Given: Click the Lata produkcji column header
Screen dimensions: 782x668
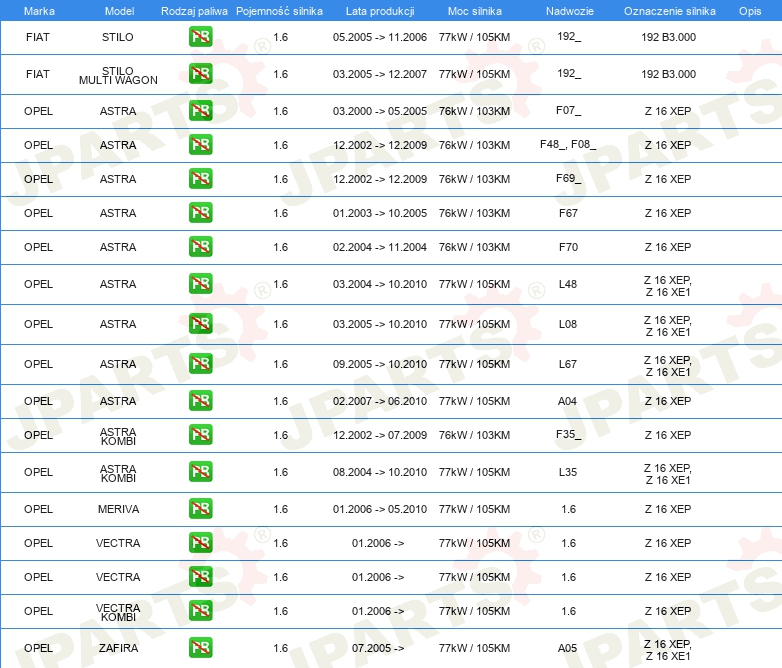Looking at the screenshot, I should pyautogui.click(x=380, y=11).
